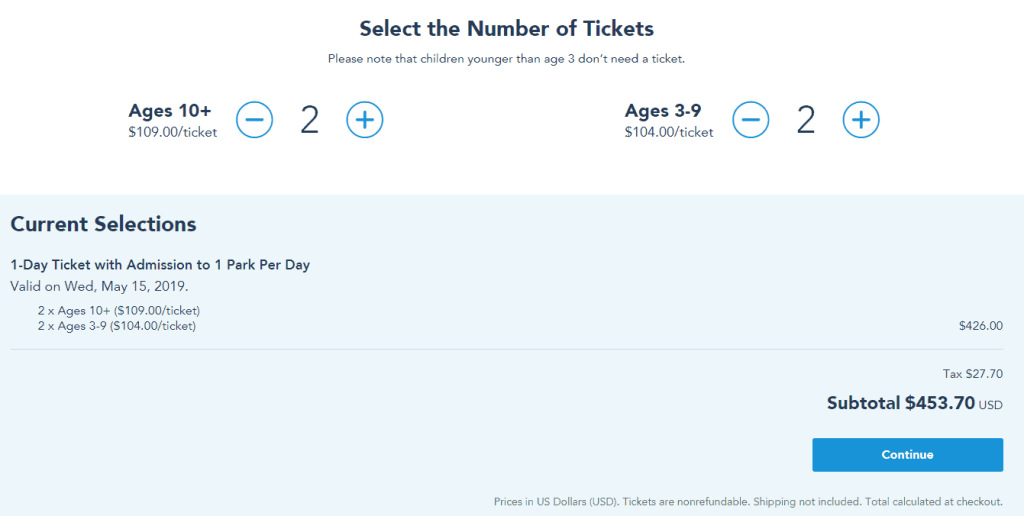Screen dimensions: 1024x516
Task: Click the $109.00/ticket price text
Action: [173, 132]
